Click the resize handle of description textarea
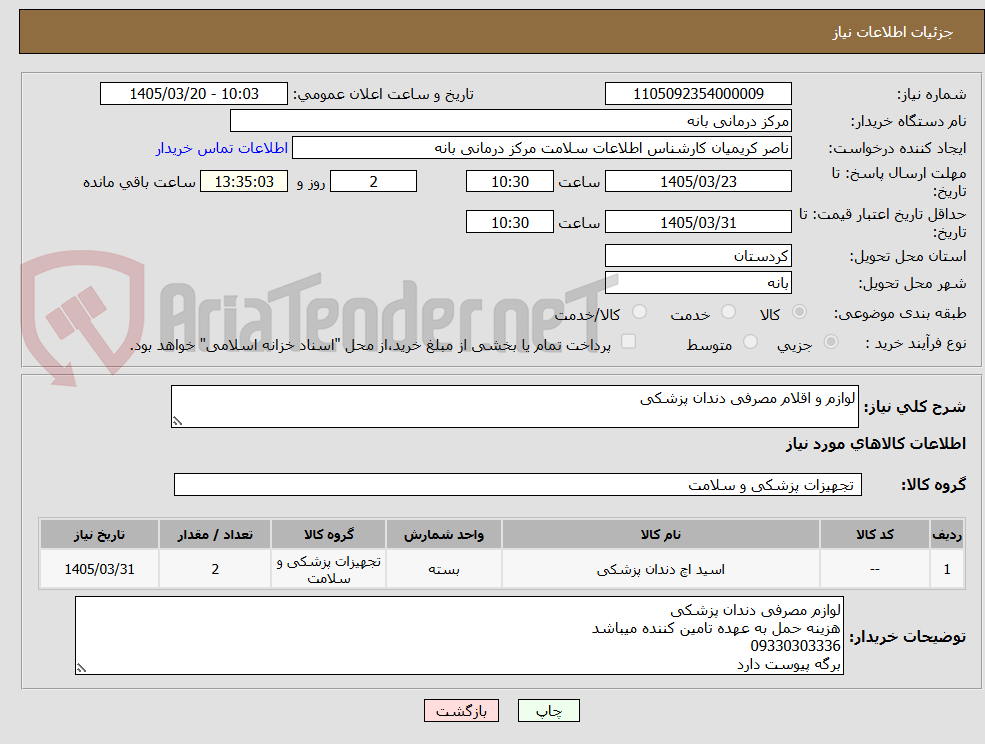This screenshot has width=985, height=744. [x=177, y=422]
